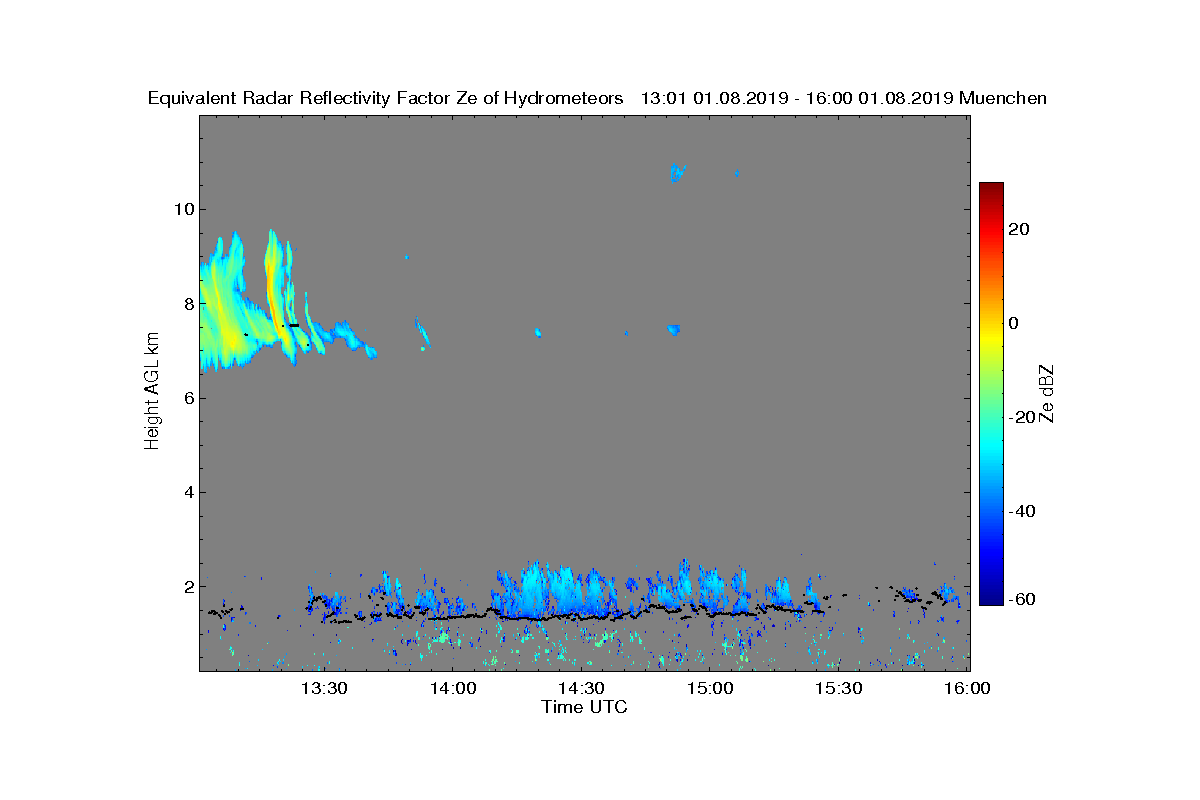
Task: Click the dark red top of the colorbar
Action: tap(991, 190)
